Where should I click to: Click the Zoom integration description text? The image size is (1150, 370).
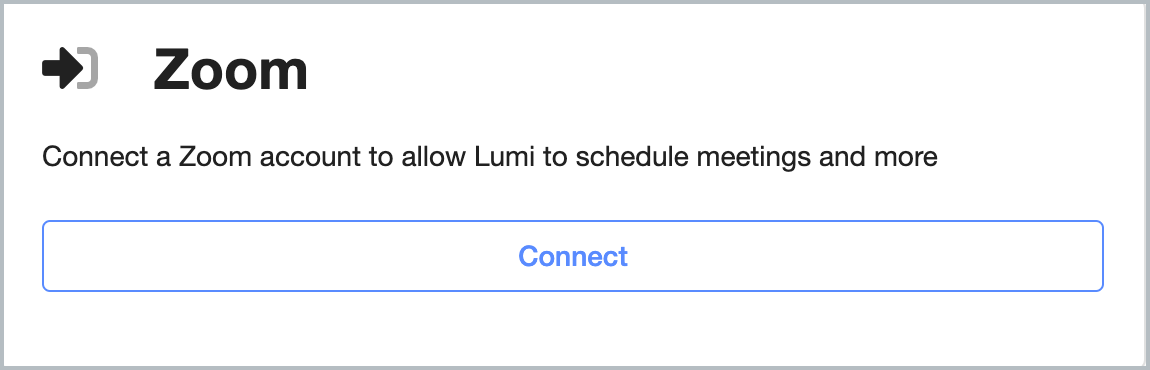point(490,157)
